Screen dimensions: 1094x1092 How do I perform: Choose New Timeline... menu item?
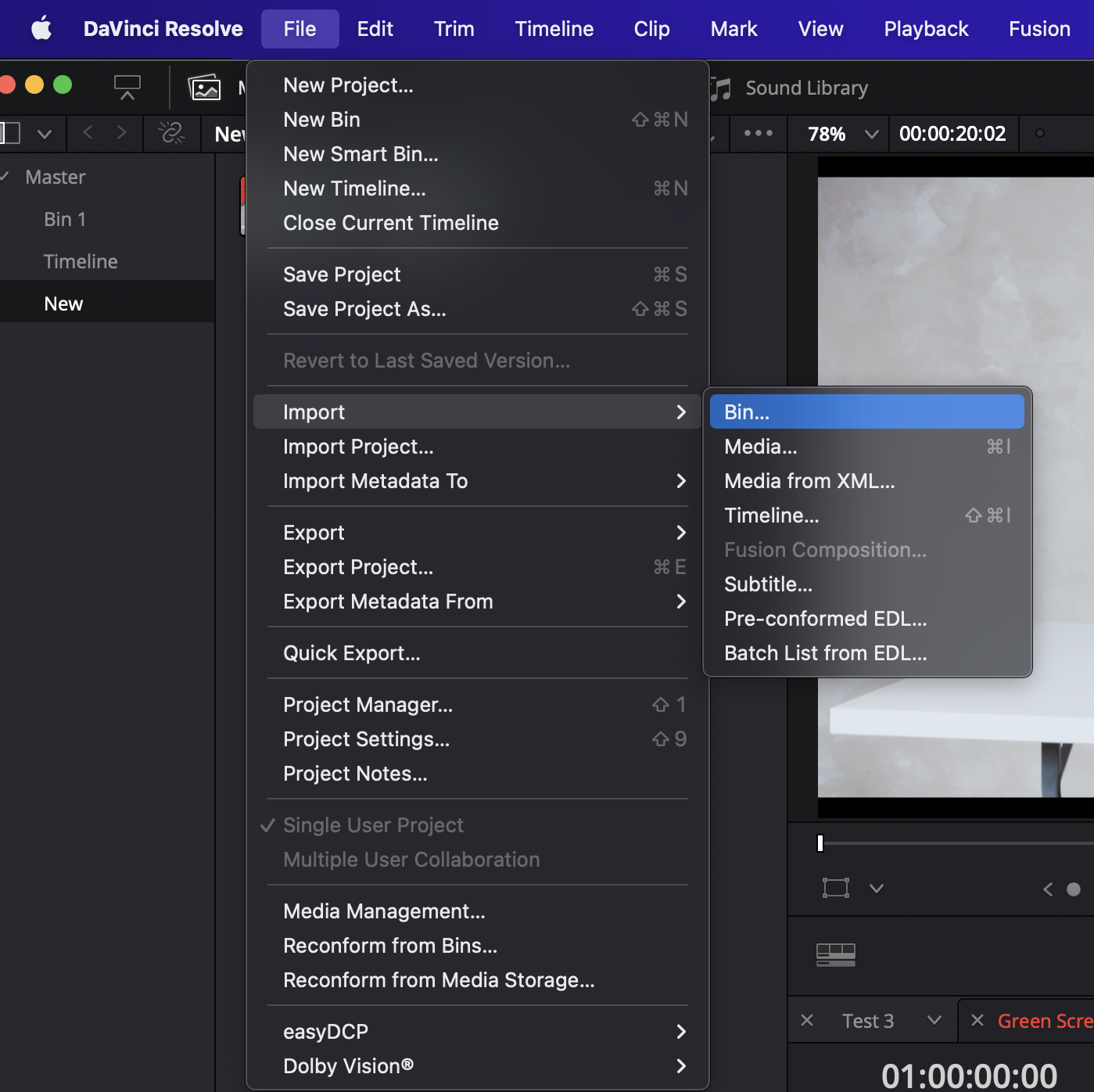[x=478, y=189]
